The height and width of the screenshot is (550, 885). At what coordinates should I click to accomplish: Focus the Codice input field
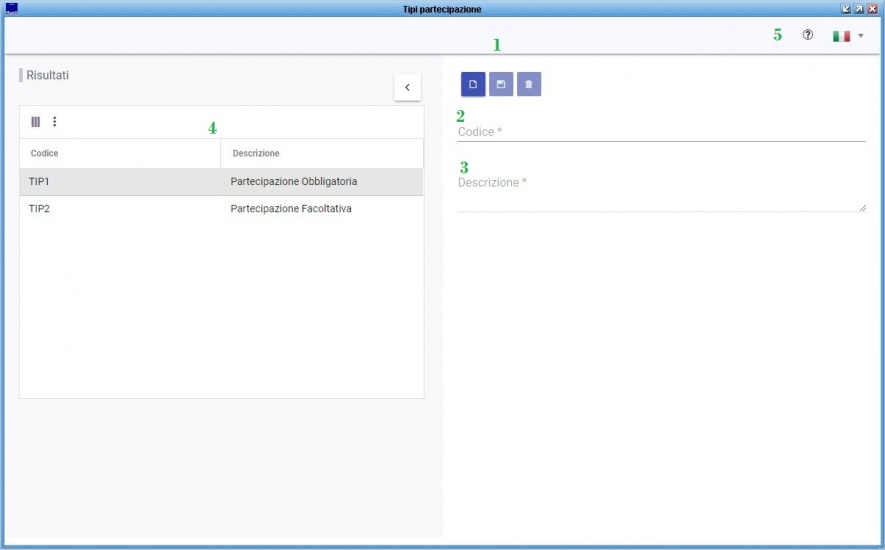tap(661, 132)
